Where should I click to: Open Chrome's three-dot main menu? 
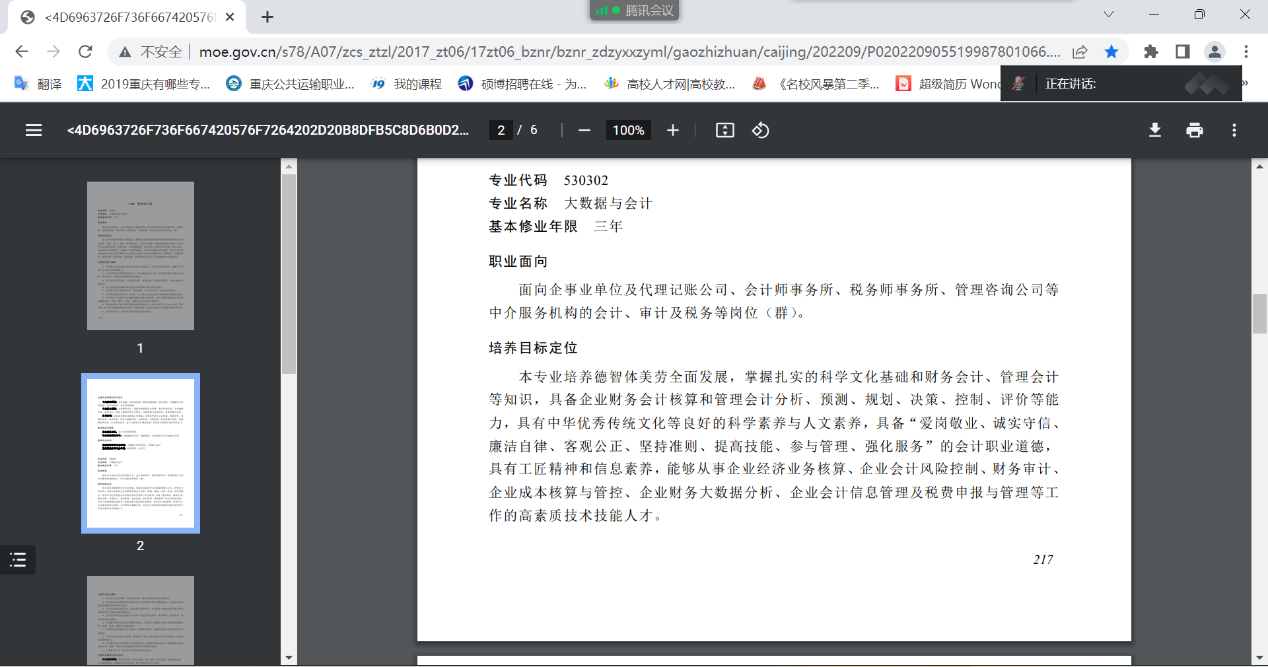tap(1246, 52)
